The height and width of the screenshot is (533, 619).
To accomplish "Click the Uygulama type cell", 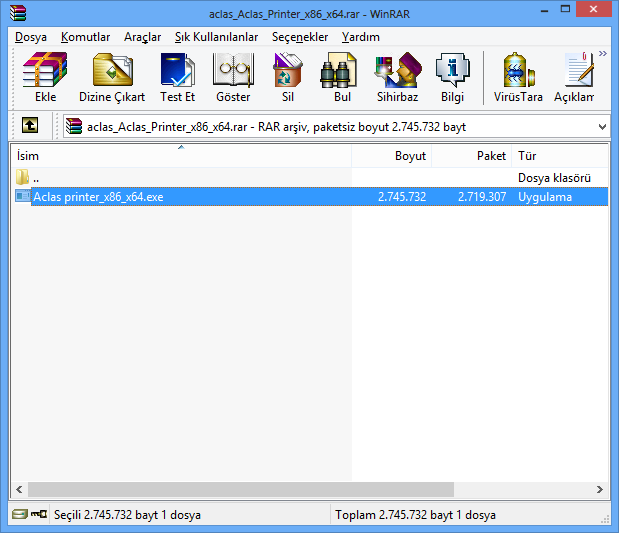I will (x=545, y=197).
